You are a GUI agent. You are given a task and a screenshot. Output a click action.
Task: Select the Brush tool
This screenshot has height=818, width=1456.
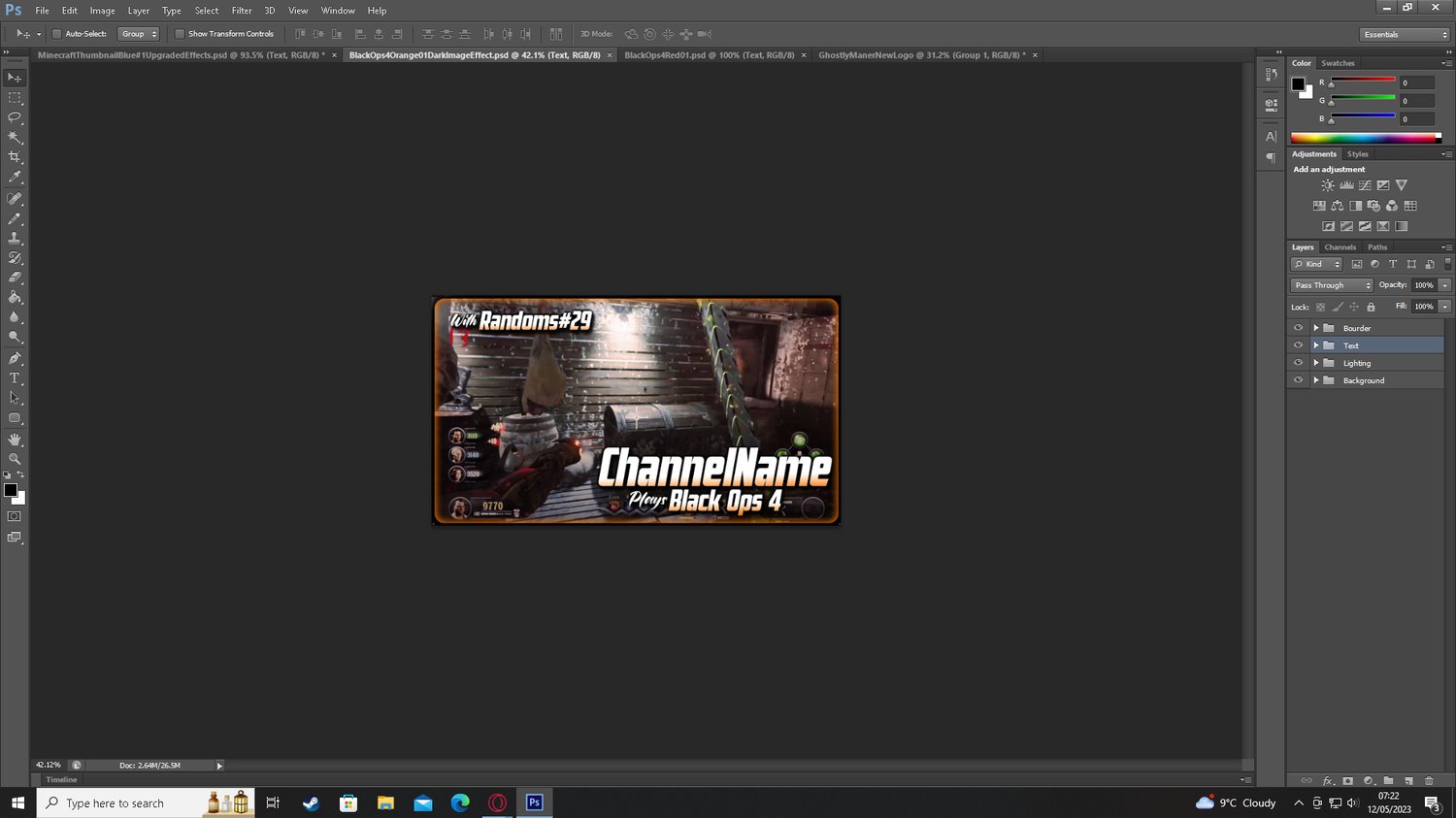pyautogui.click(x=15, y=218)
